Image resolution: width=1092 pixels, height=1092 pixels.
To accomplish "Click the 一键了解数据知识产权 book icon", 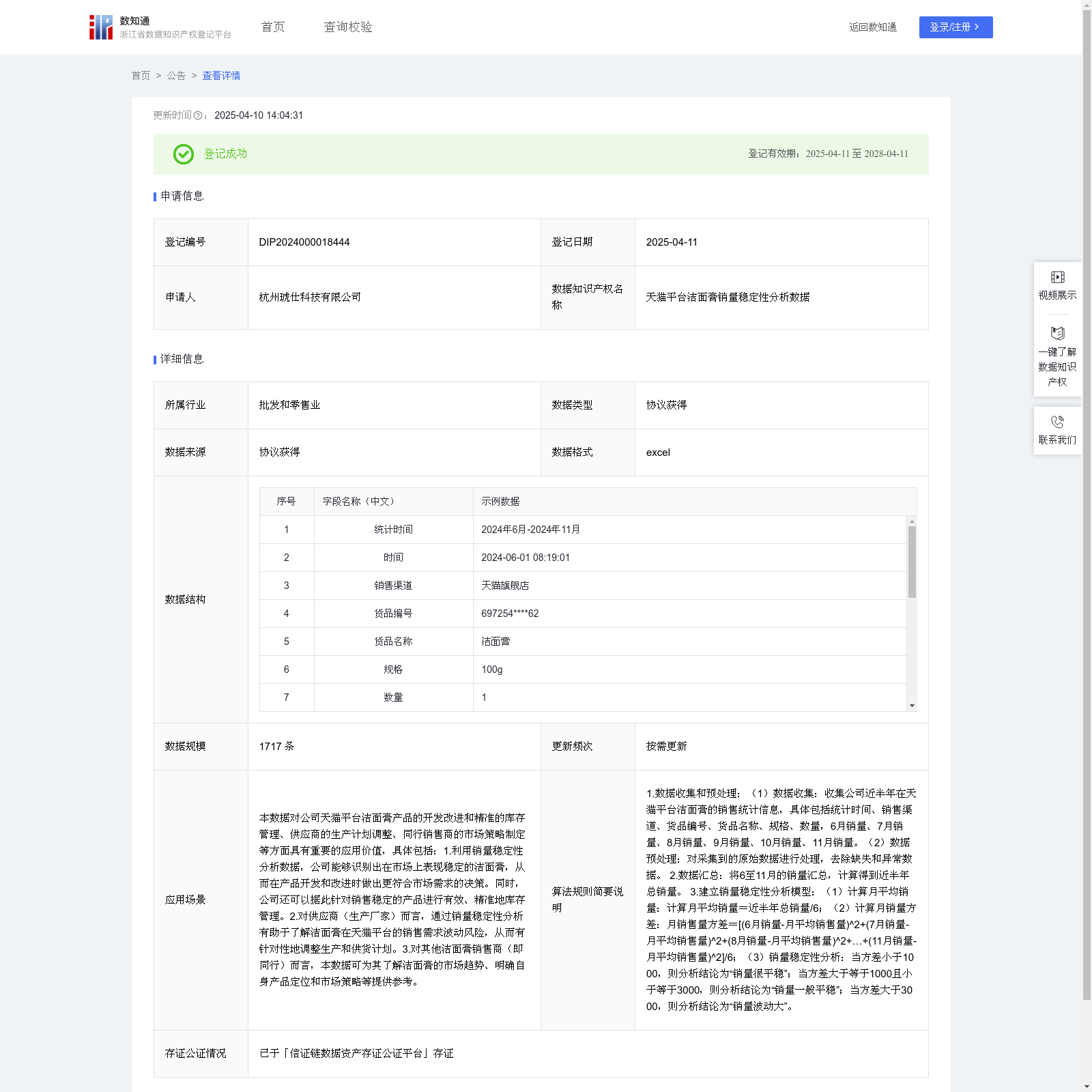I will point(1057,334).
